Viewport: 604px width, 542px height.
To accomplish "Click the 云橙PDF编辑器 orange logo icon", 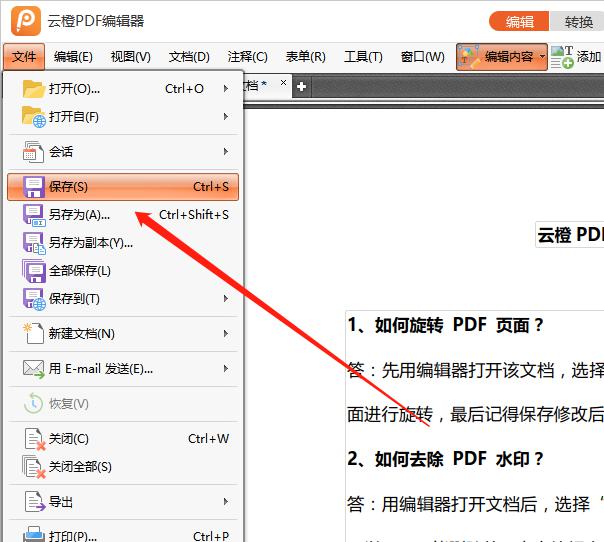I will click(x=26, y=21).
